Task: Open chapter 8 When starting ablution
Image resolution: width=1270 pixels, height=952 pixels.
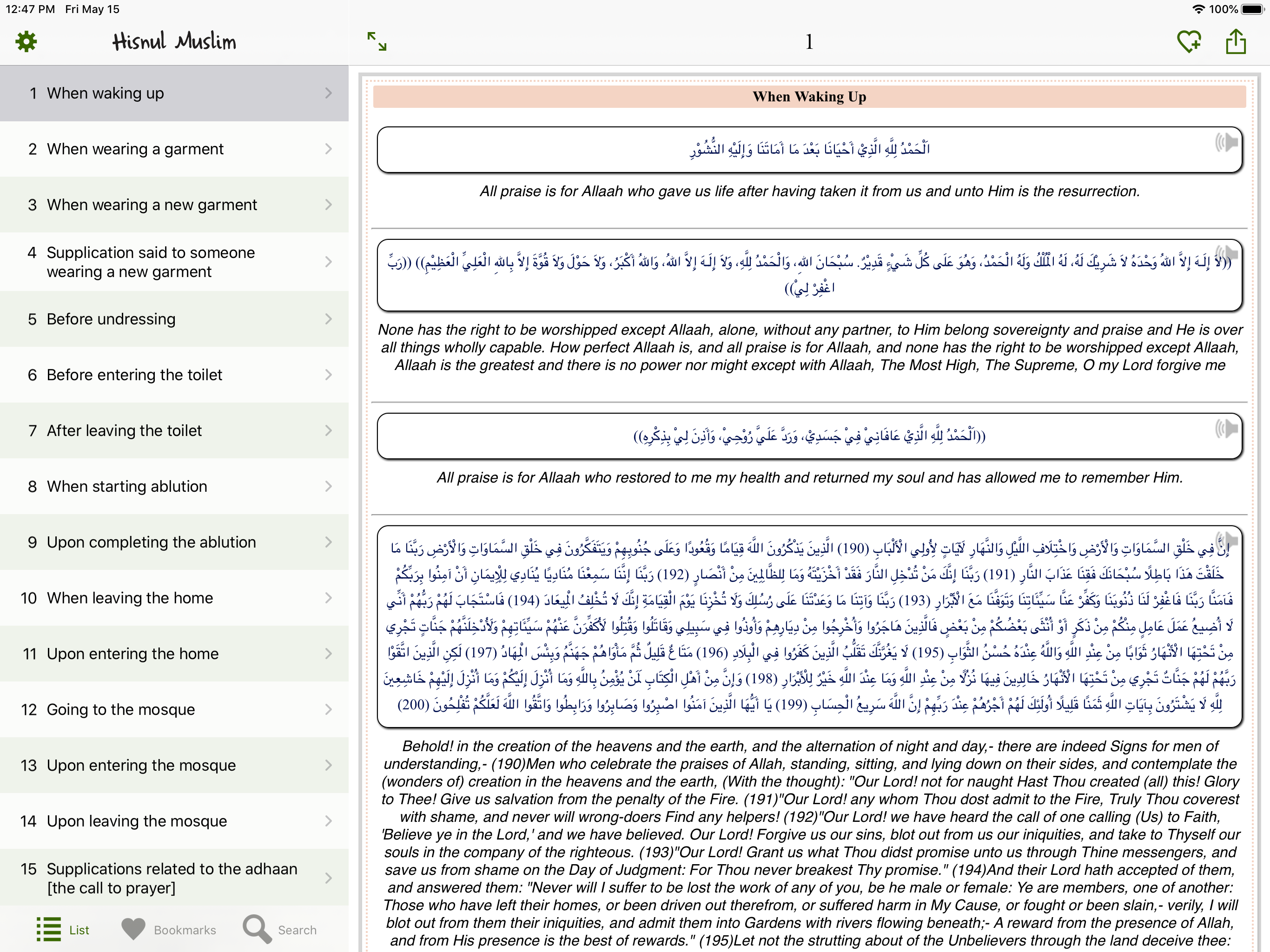Action: tap(174, 486)
